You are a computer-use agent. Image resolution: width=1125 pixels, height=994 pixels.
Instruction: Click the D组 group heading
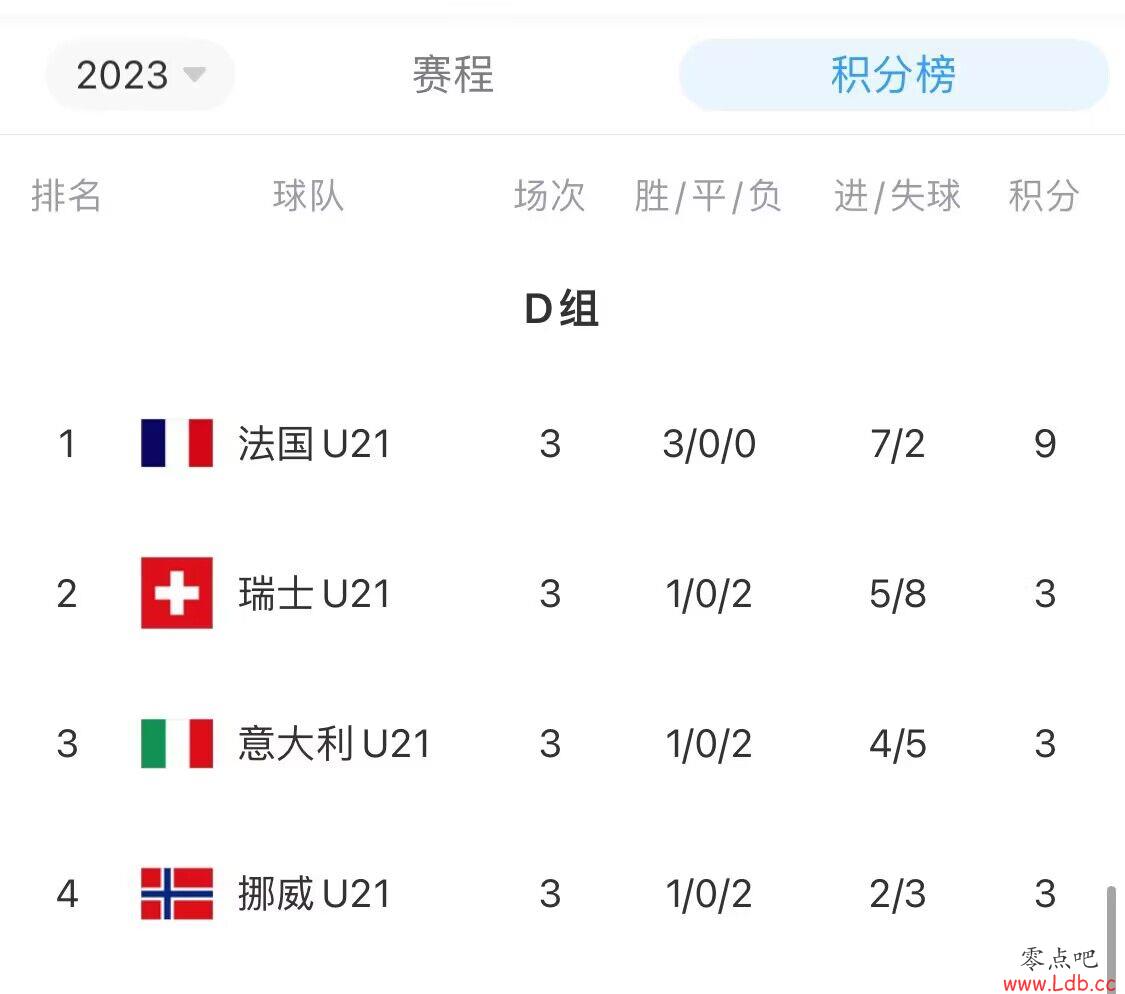coord(562,309)
